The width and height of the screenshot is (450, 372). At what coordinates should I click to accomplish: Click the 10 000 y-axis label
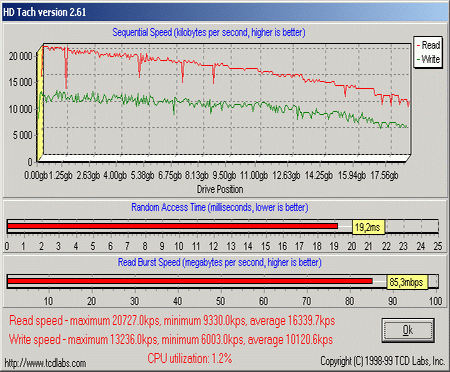coord(20,109)
